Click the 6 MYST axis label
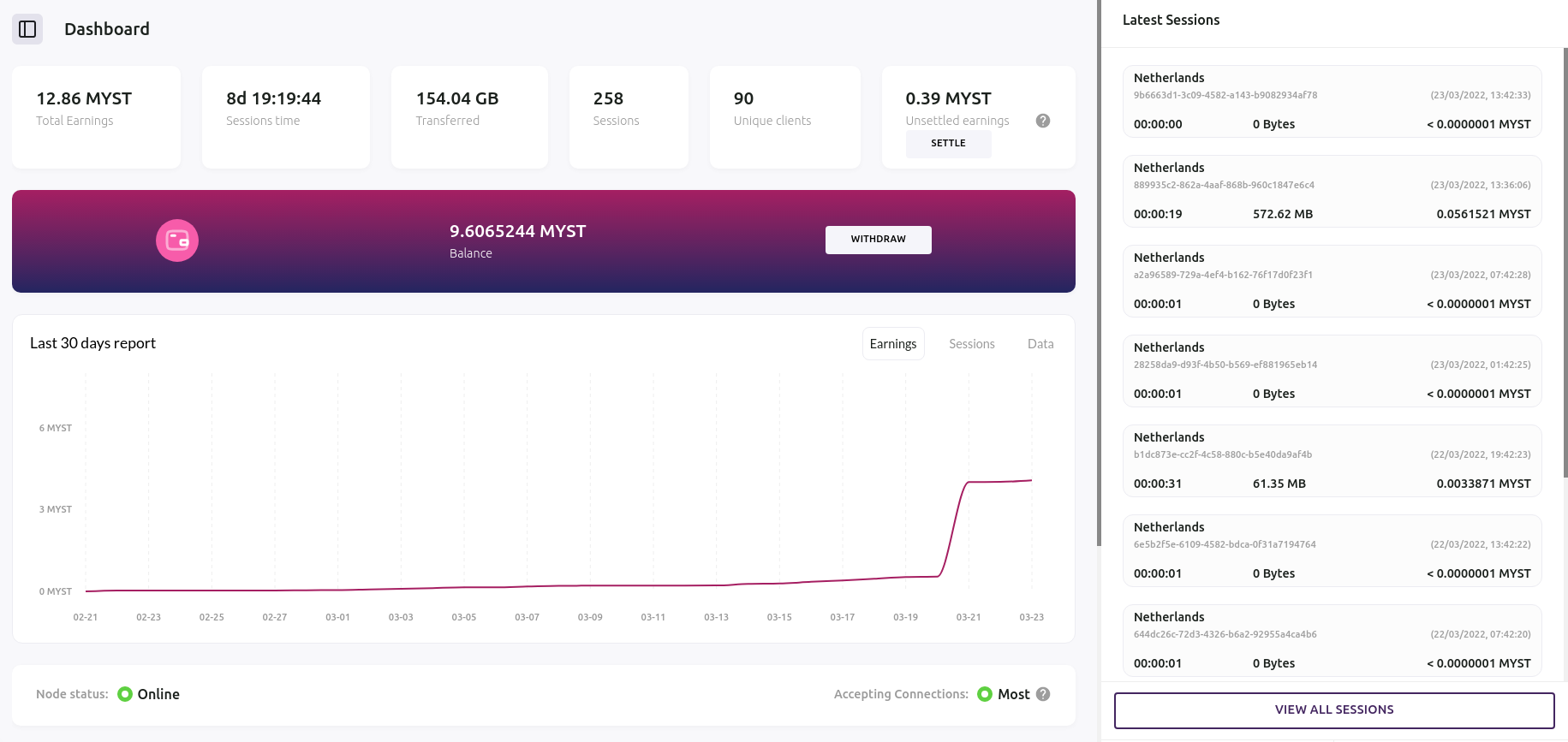Image resolution: width=1568 pixels, height=742 pixels. coord(56,428)
